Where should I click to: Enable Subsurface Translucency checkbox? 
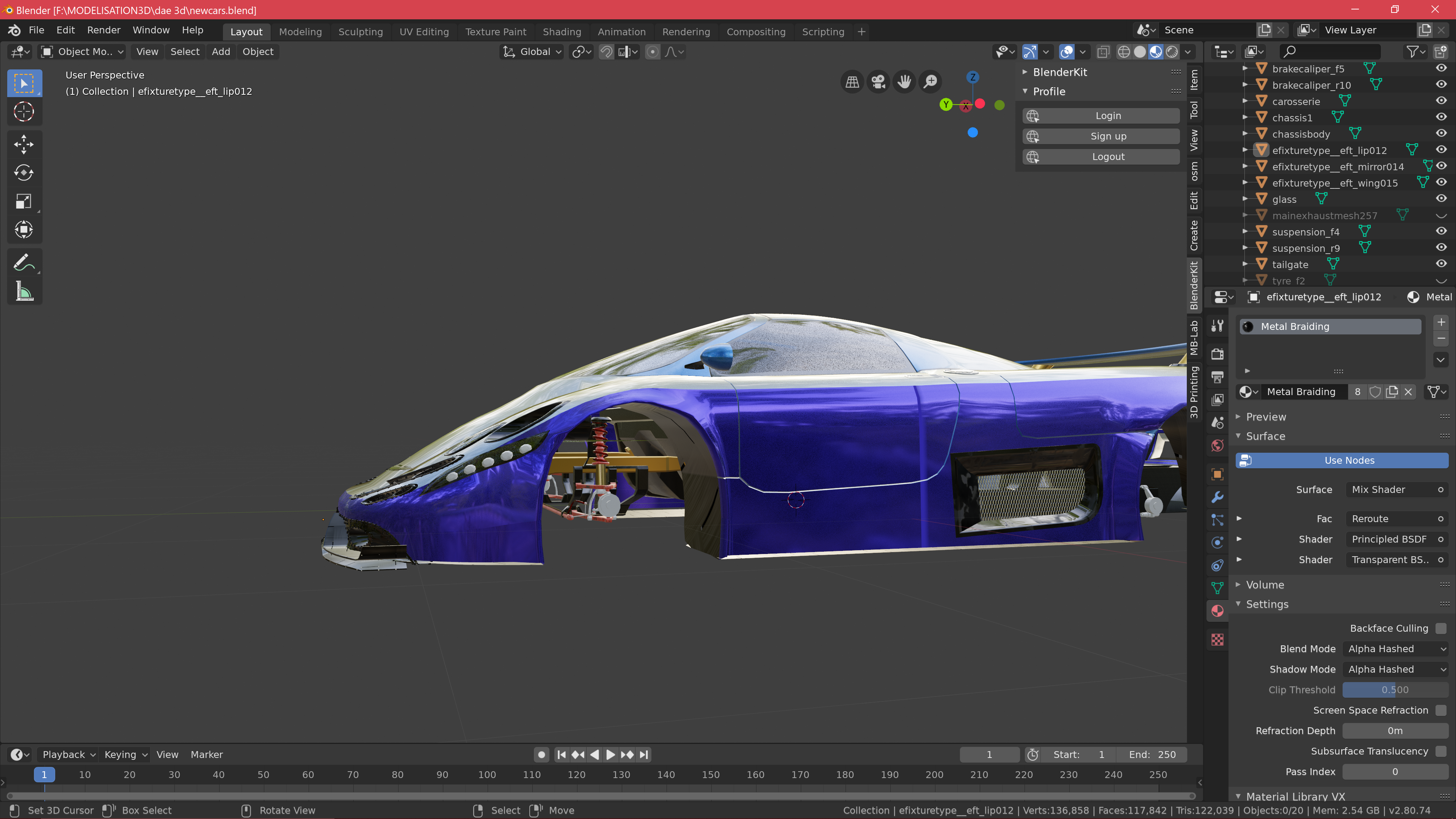1441,751
